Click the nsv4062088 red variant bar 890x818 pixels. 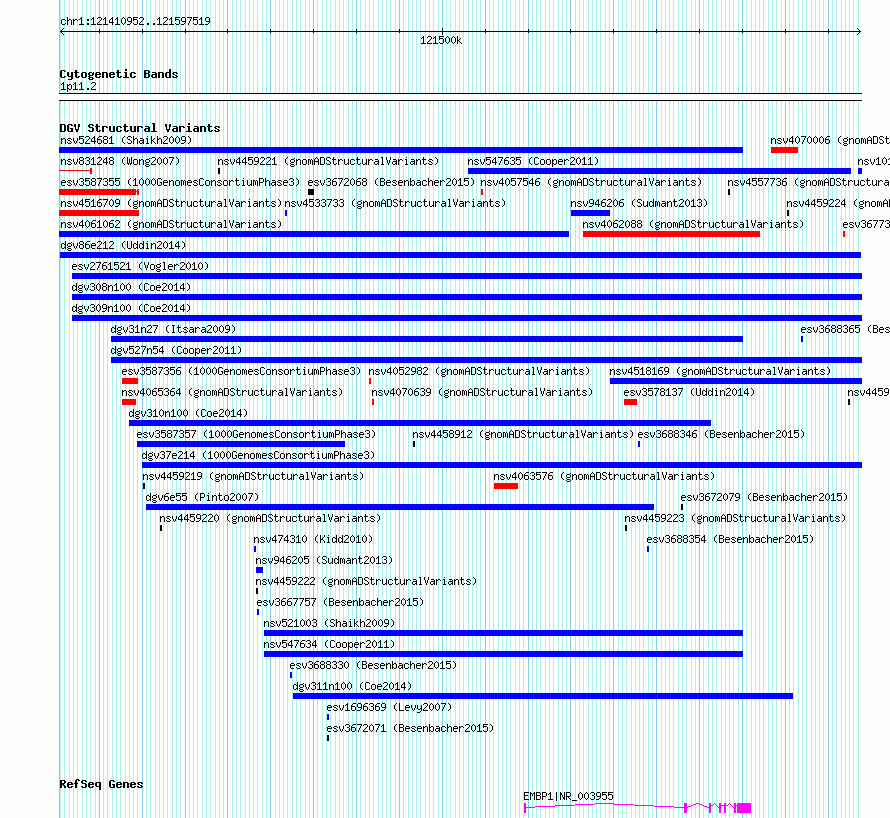tap(671, 234)
